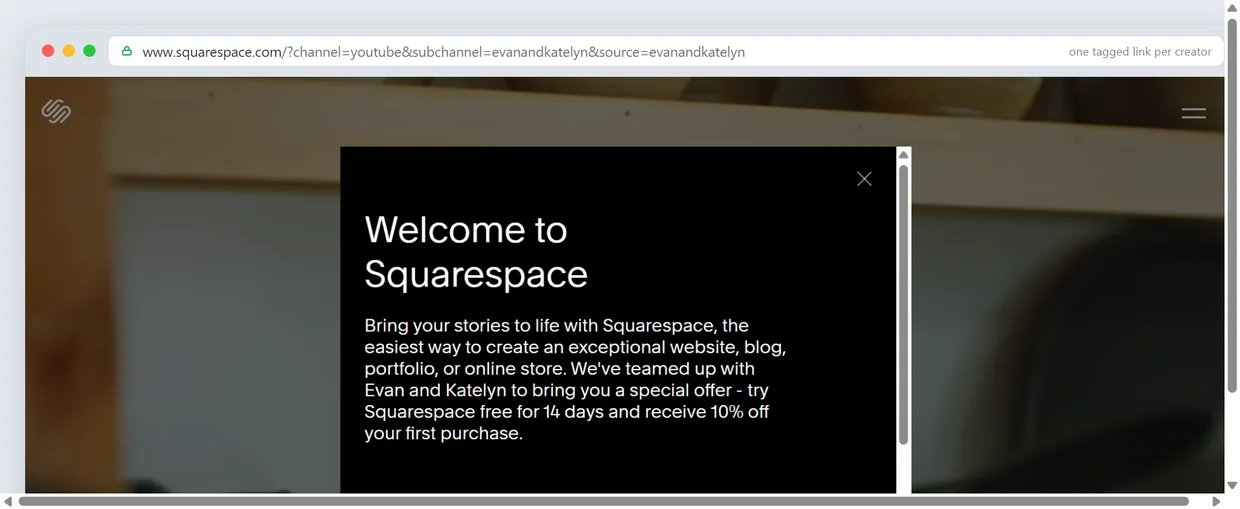Click the horizontal scrollbar left arrow
The height and width of the screenshot is (509, 1240).
pyautogui.click(x=8, y=501)
